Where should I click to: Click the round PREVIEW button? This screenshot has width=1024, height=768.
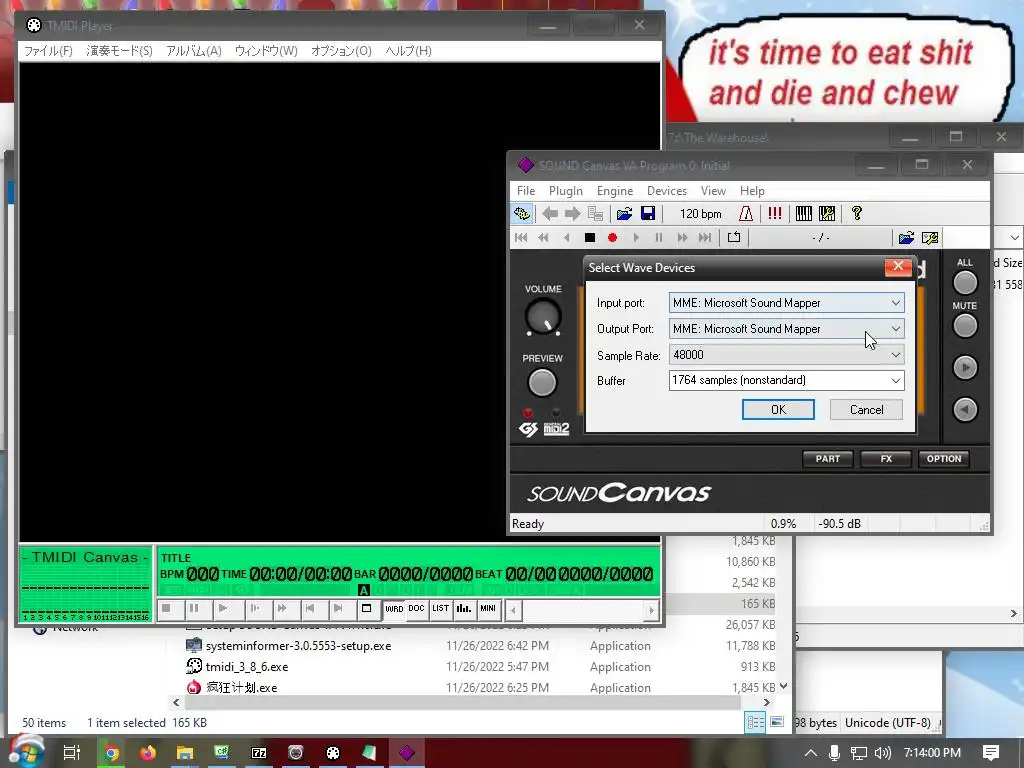[542, 383]
